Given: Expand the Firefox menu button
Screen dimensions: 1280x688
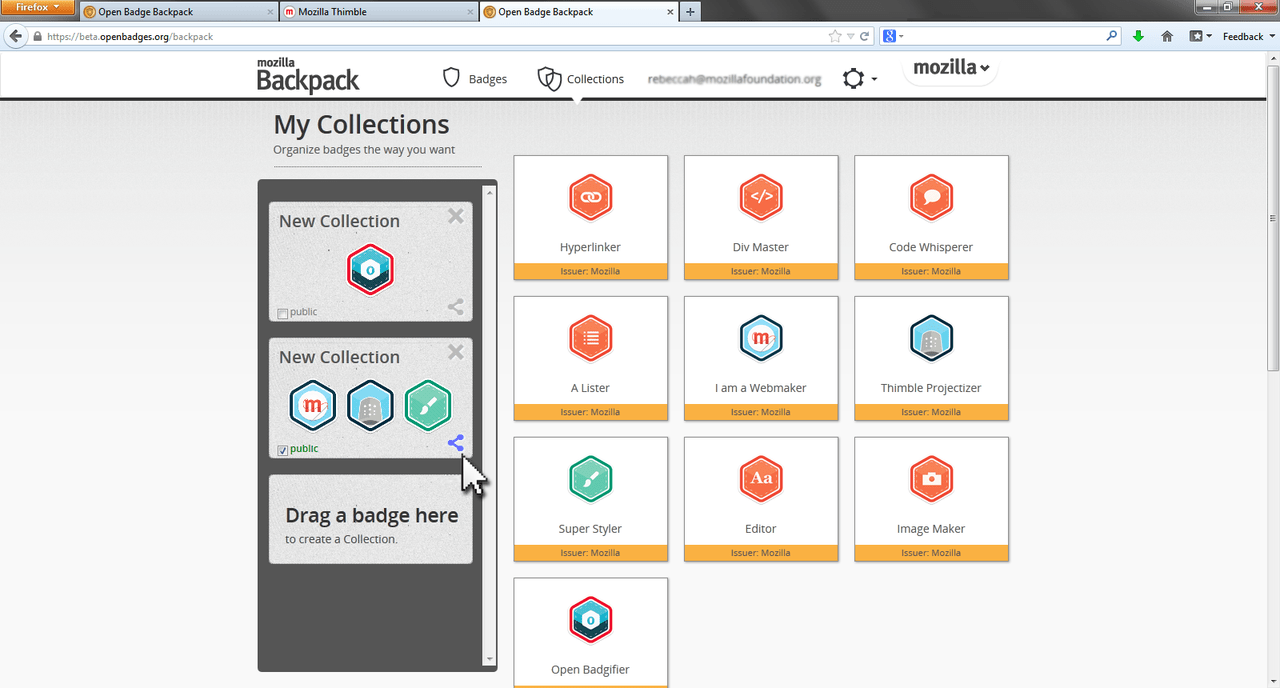Looking at the screenshot, I should coord(38,6).
